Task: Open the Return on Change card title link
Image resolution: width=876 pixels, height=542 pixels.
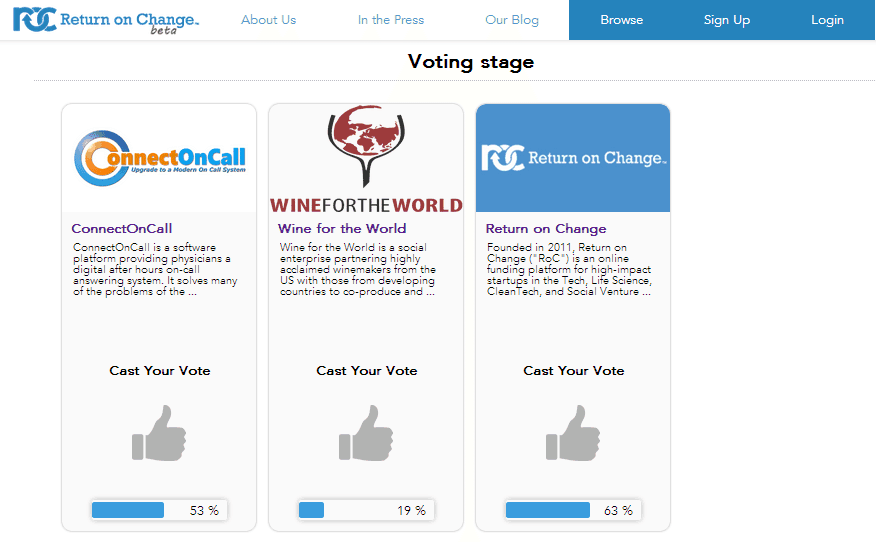Action: 546,229
